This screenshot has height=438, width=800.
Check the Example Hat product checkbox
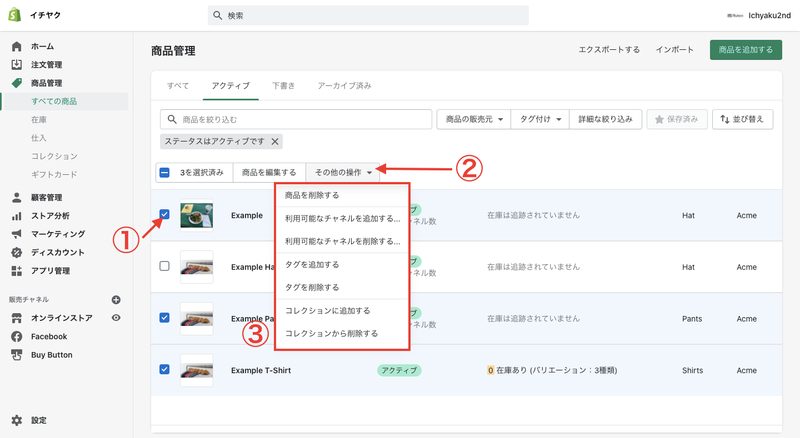coord(164,266)
